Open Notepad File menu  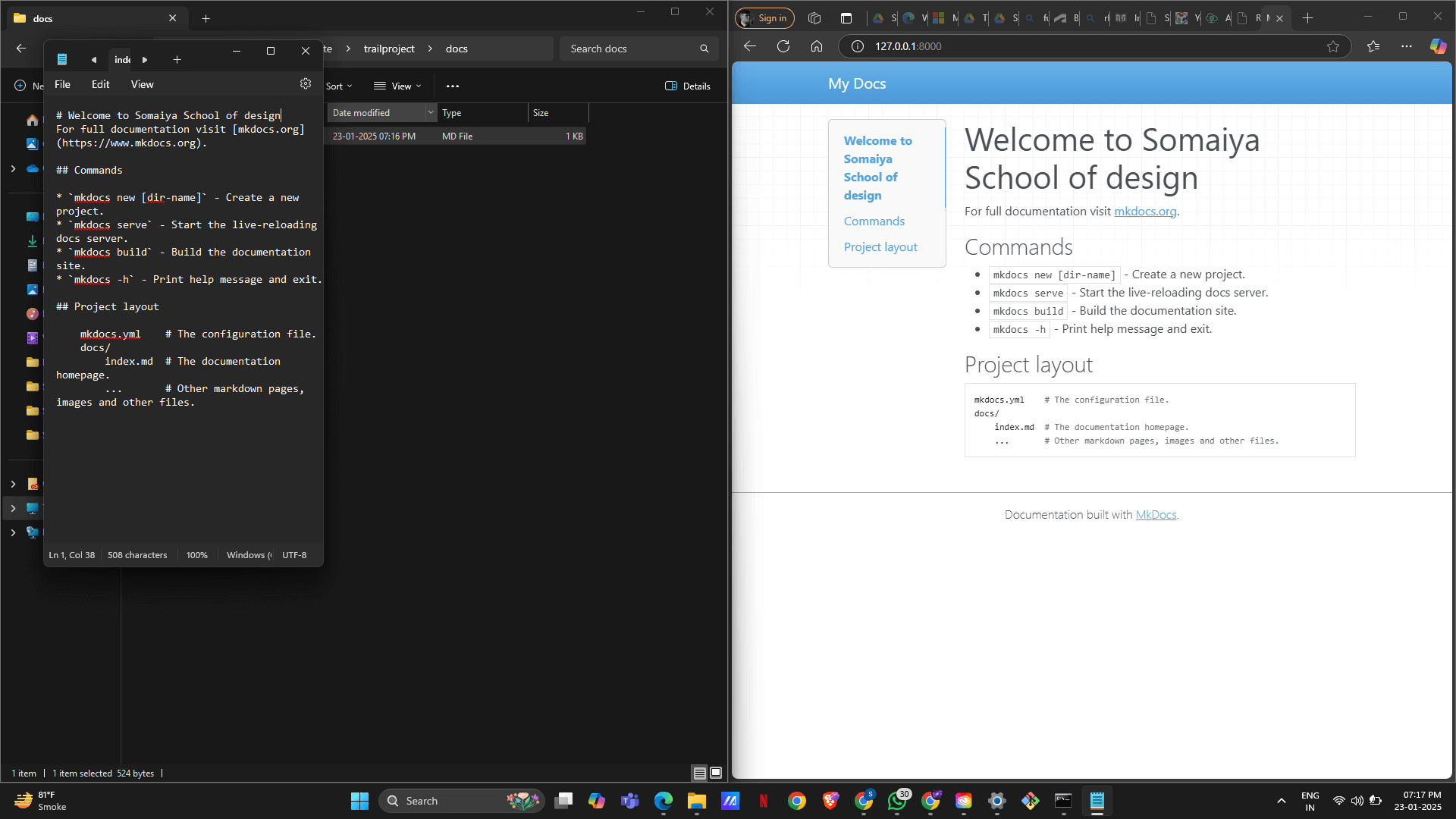63,84
